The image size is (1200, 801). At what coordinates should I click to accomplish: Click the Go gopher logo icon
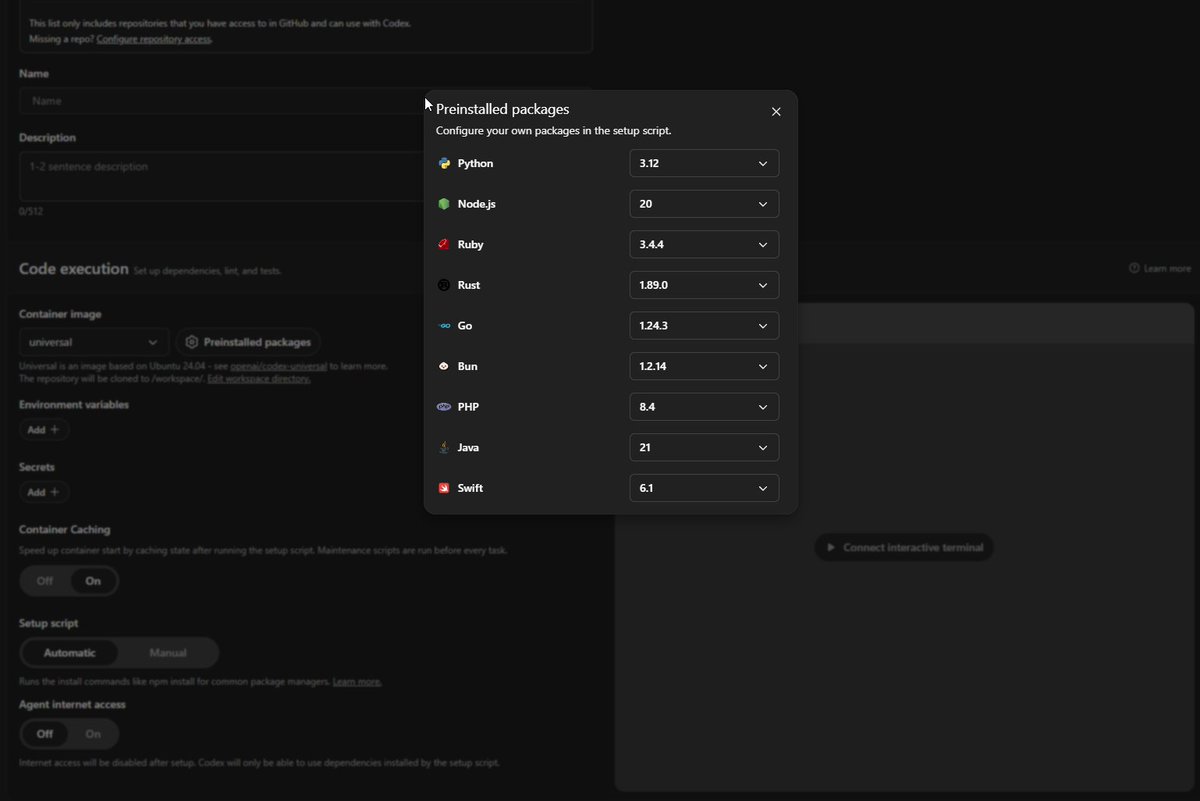click(444, 326)
